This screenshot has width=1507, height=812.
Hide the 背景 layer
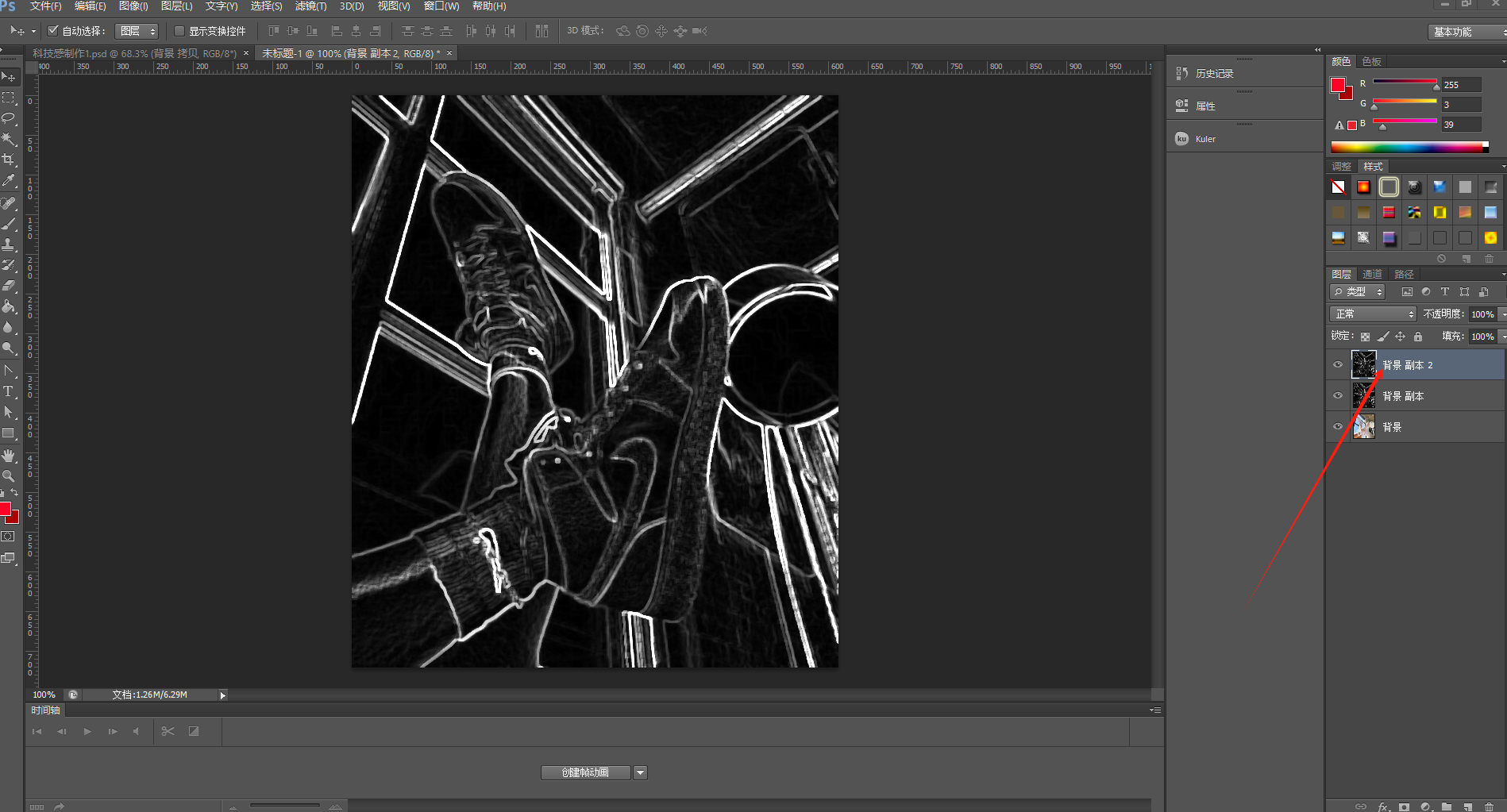pos(1338,426)
